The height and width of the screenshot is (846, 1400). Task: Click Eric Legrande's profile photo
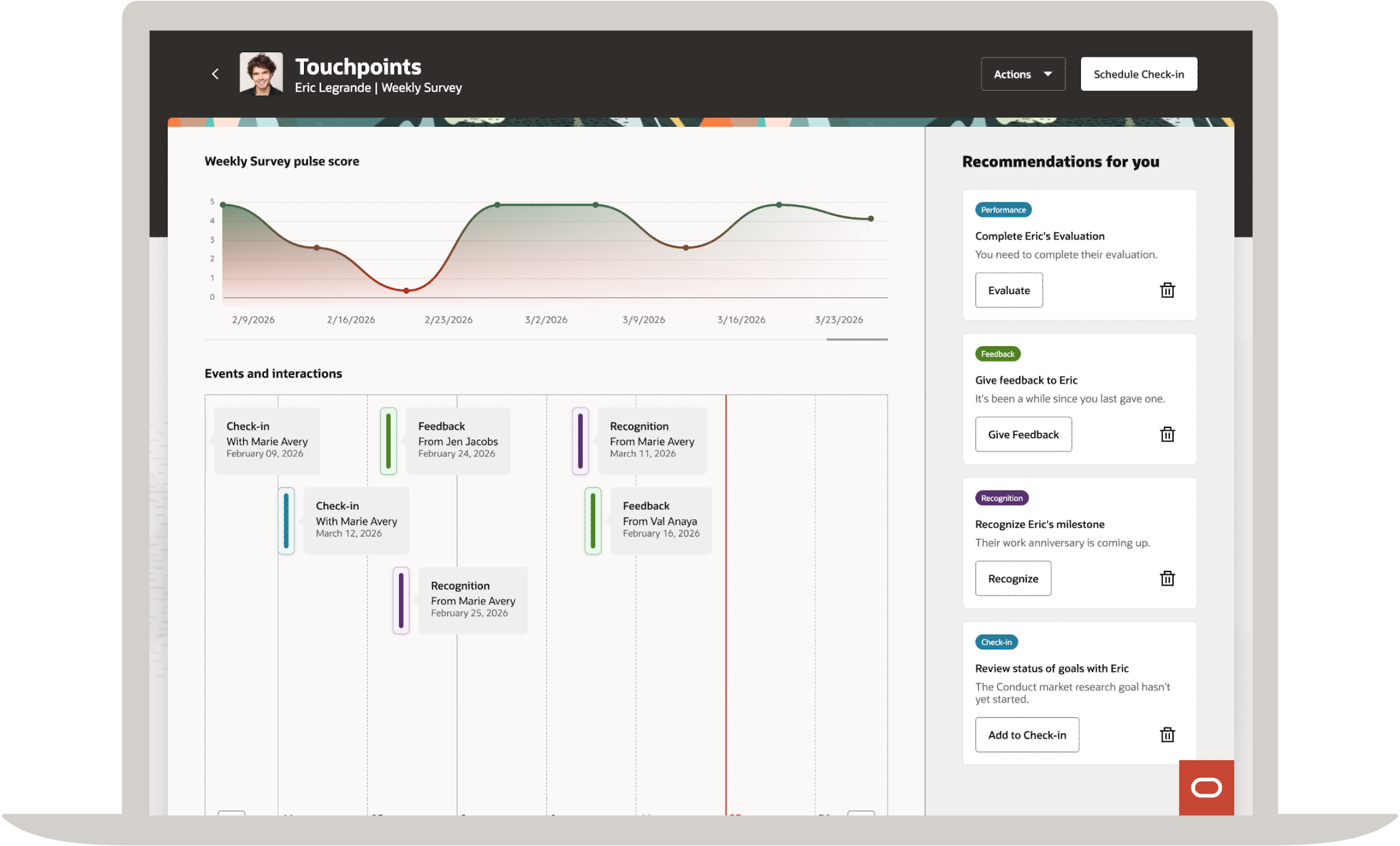(262, 74)
